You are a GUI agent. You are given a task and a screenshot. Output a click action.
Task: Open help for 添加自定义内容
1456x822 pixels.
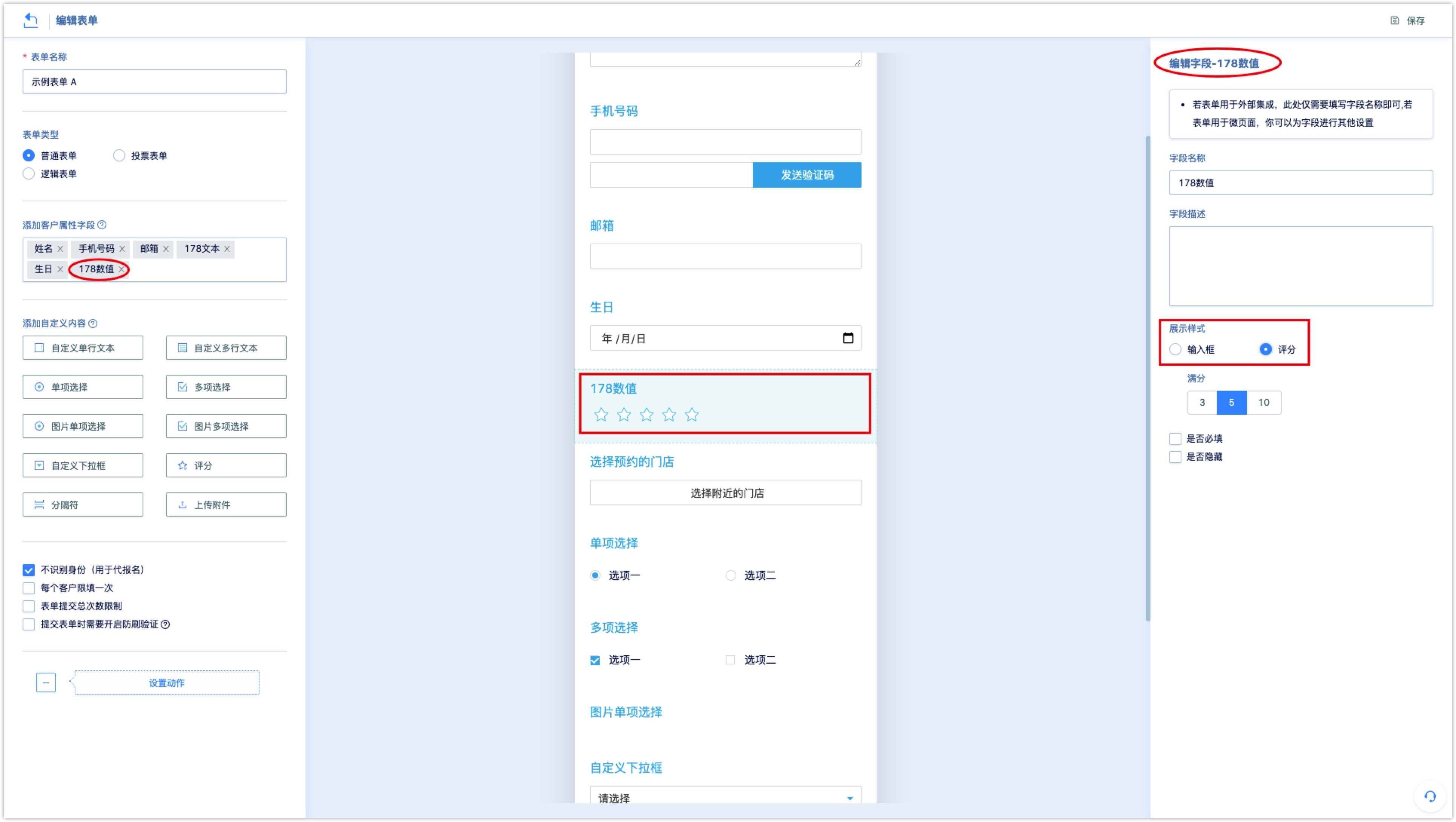[x=93, y=323]
